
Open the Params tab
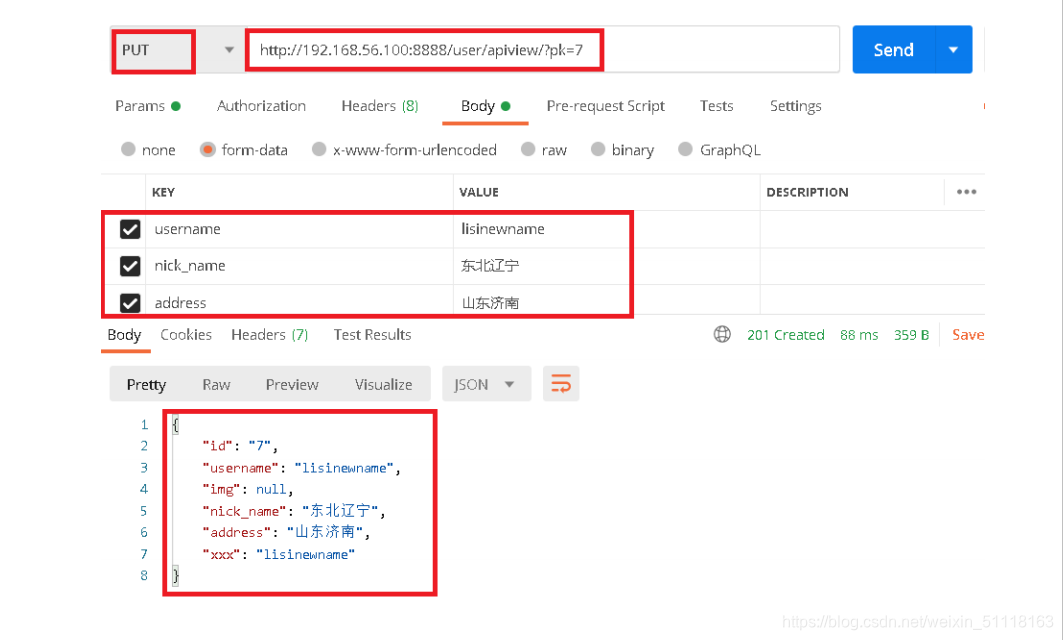pos(148,106)
